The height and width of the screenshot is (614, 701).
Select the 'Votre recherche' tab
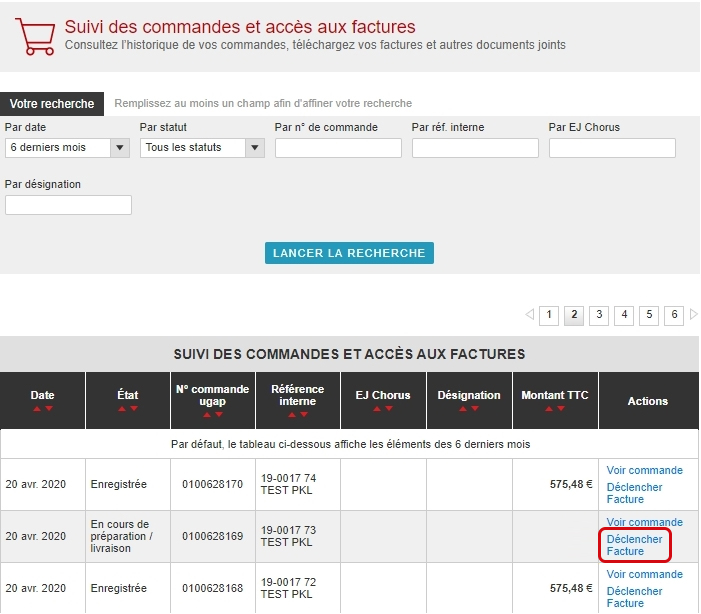click(52, 104)
